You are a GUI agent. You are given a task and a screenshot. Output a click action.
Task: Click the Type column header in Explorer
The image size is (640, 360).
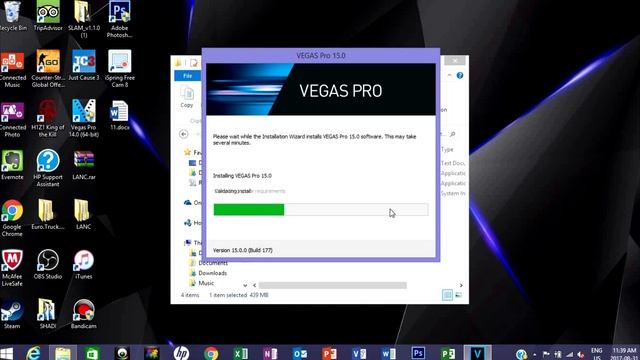pyautogui.click(x=447, y=149)
